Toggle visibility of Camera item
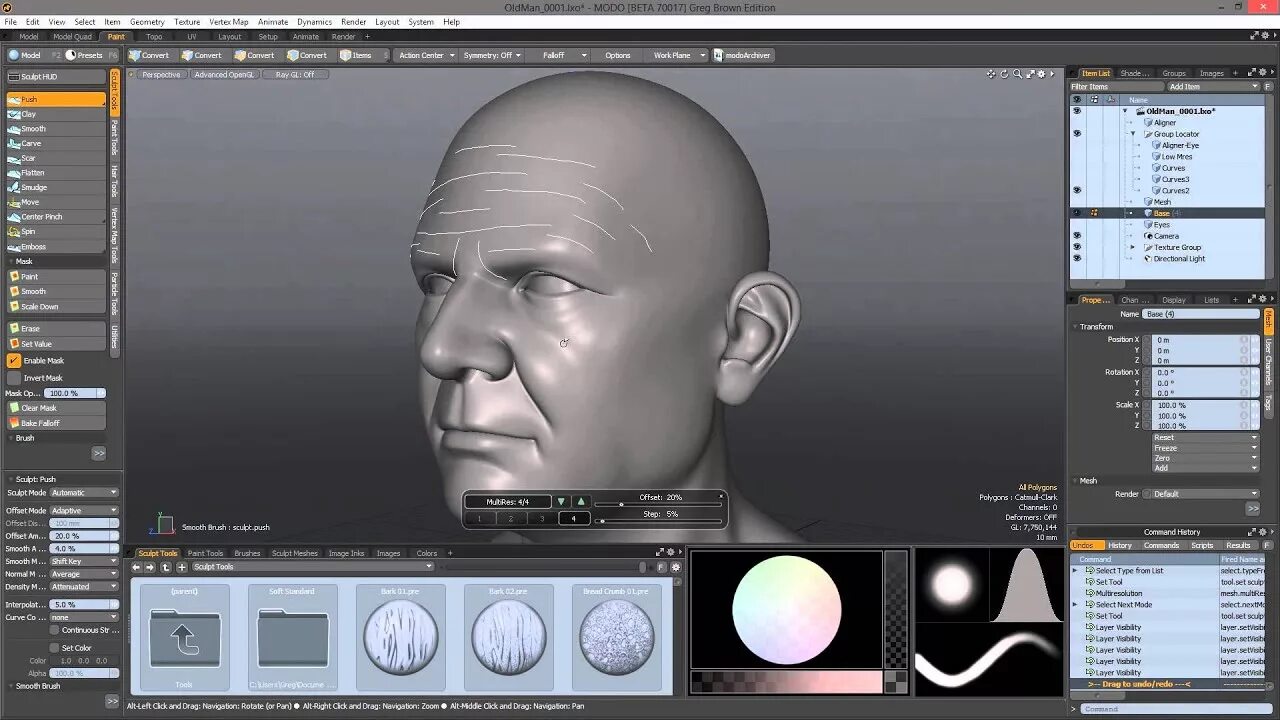 (x=1077, y=236)
